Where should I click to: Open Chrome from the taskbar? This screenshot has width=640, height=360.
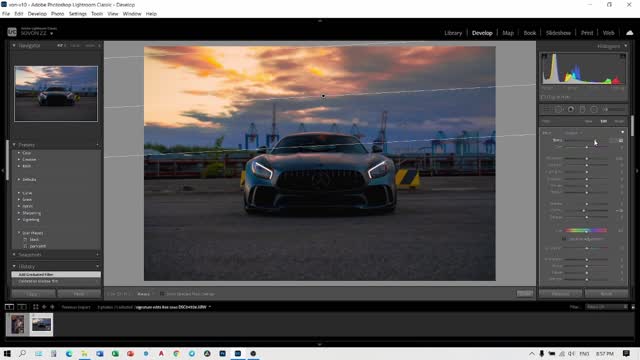(176, 353)
